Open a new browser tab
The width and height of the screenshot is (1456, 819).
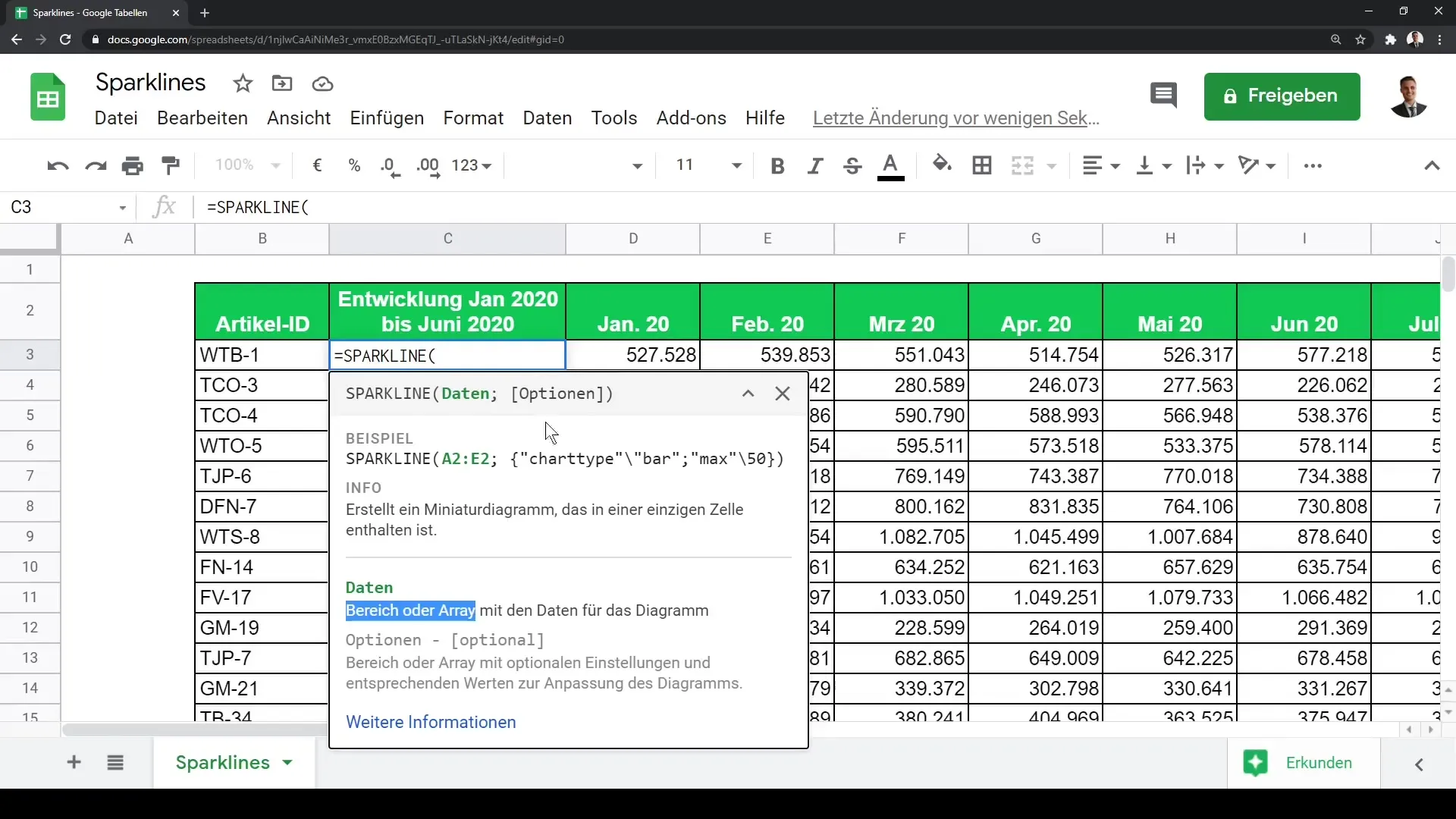[x=205, y=13]
